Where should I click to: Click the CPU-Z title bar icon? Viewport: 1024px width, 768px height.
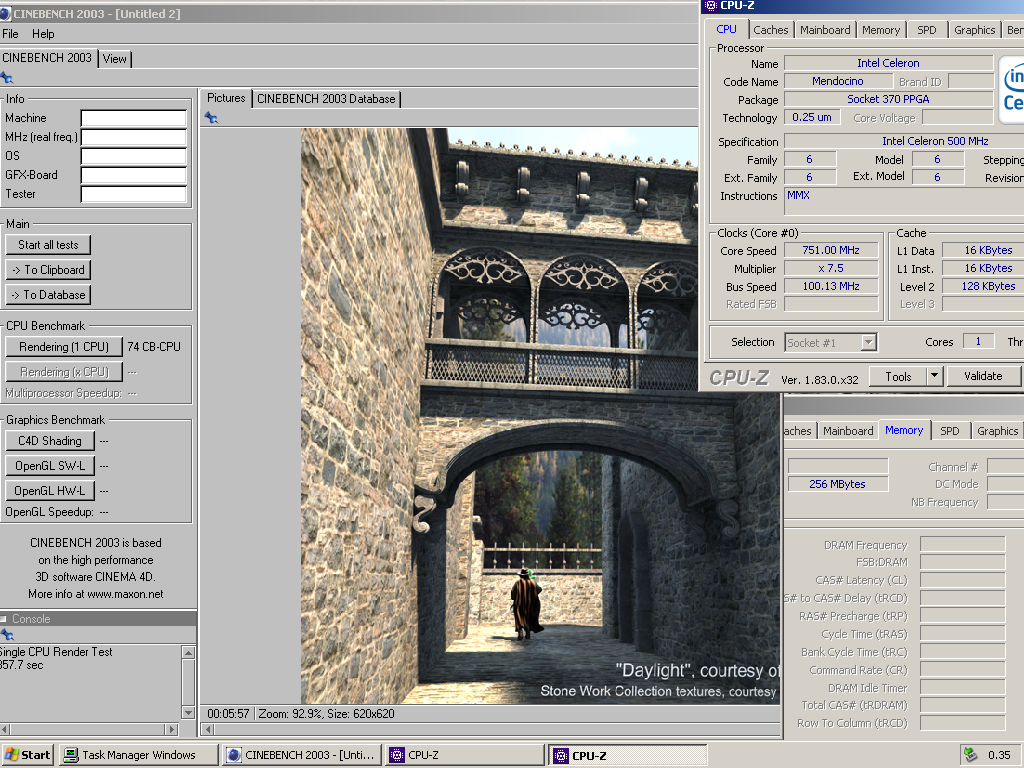coord(711,5)
